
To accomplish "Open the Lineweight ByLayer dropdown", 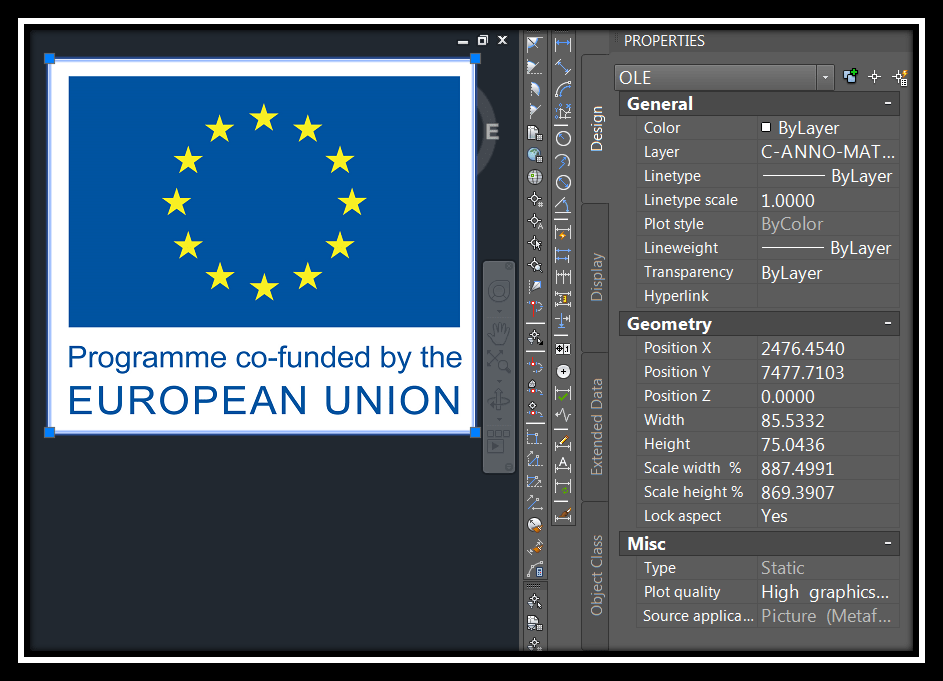I will coord(828,248).
